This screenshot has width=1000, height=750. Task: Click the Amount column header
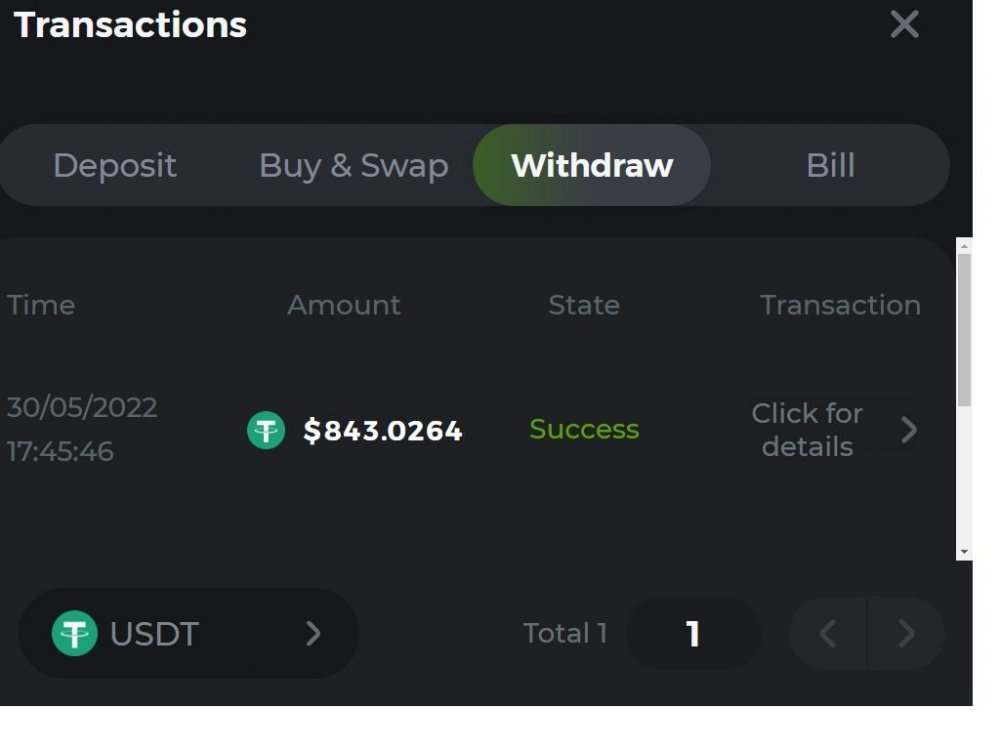[x=344, y=305]
